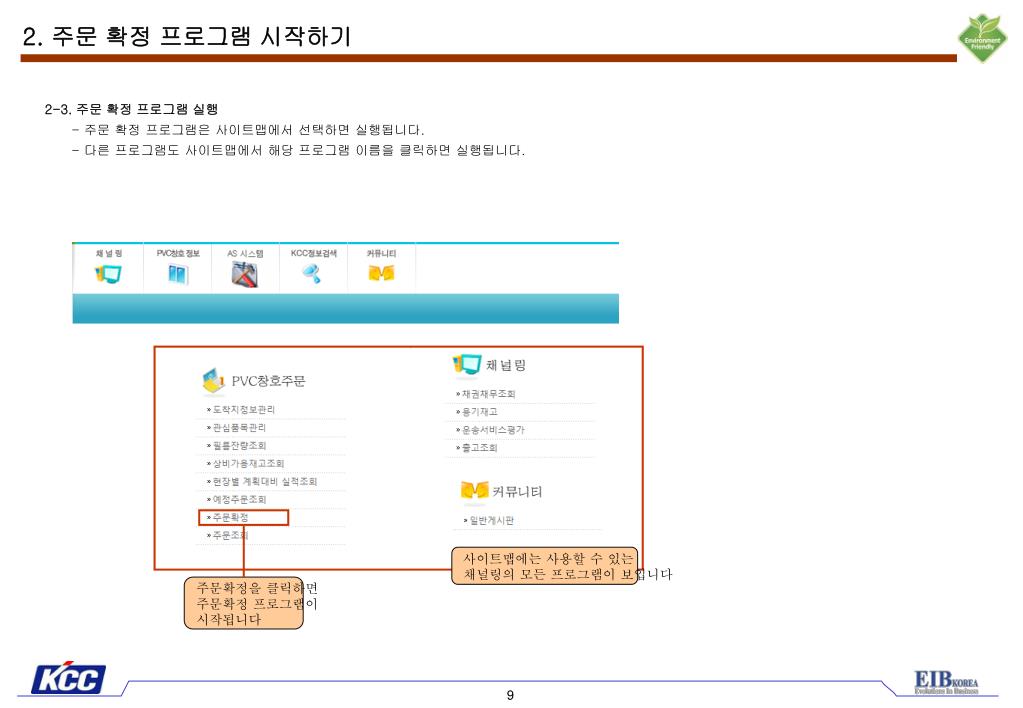Click the 채널링 section icon in sitemap
Viewport: 1023px width, 708px height.
(466, 364)
